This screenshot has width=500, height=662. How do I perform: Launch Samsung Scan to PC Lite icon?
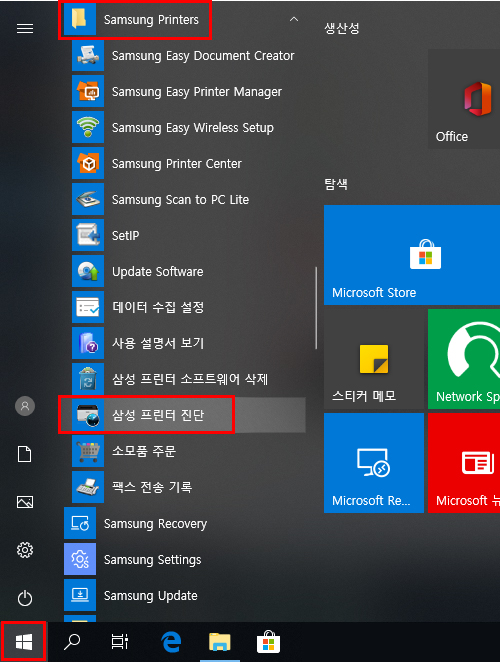tap(88, 199)
